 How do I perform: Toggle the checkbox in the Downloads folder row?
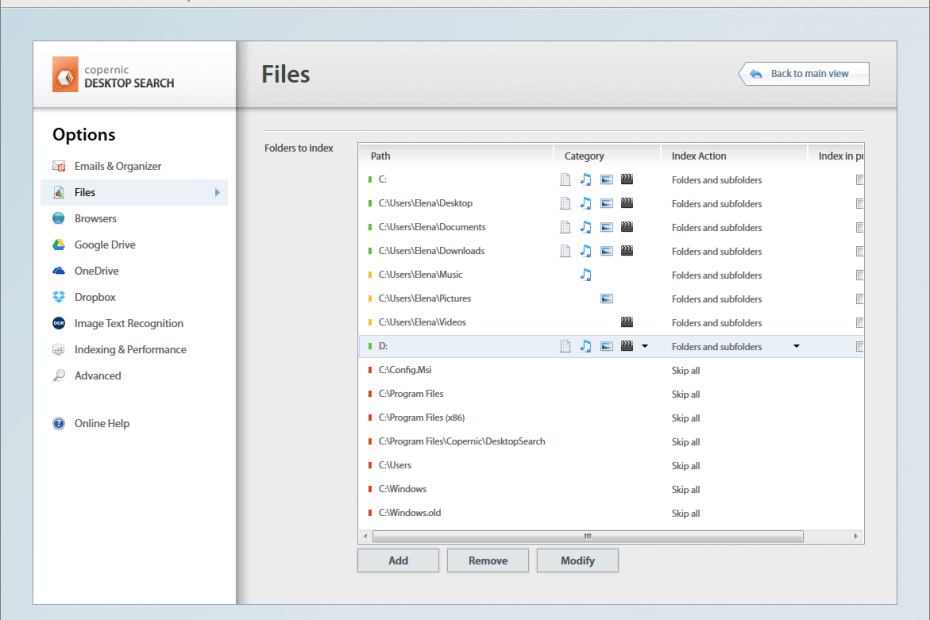click(x=859, y=251)
